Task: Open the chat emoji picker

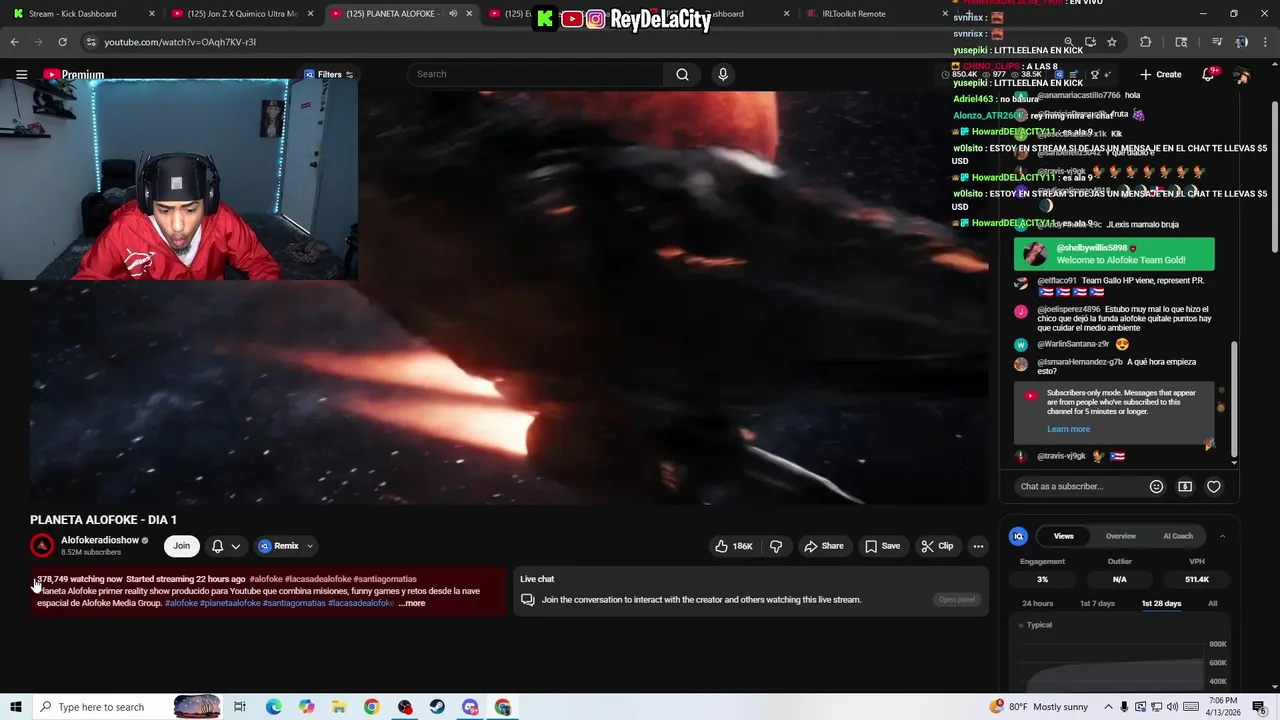Action: tap(1156, 487)
